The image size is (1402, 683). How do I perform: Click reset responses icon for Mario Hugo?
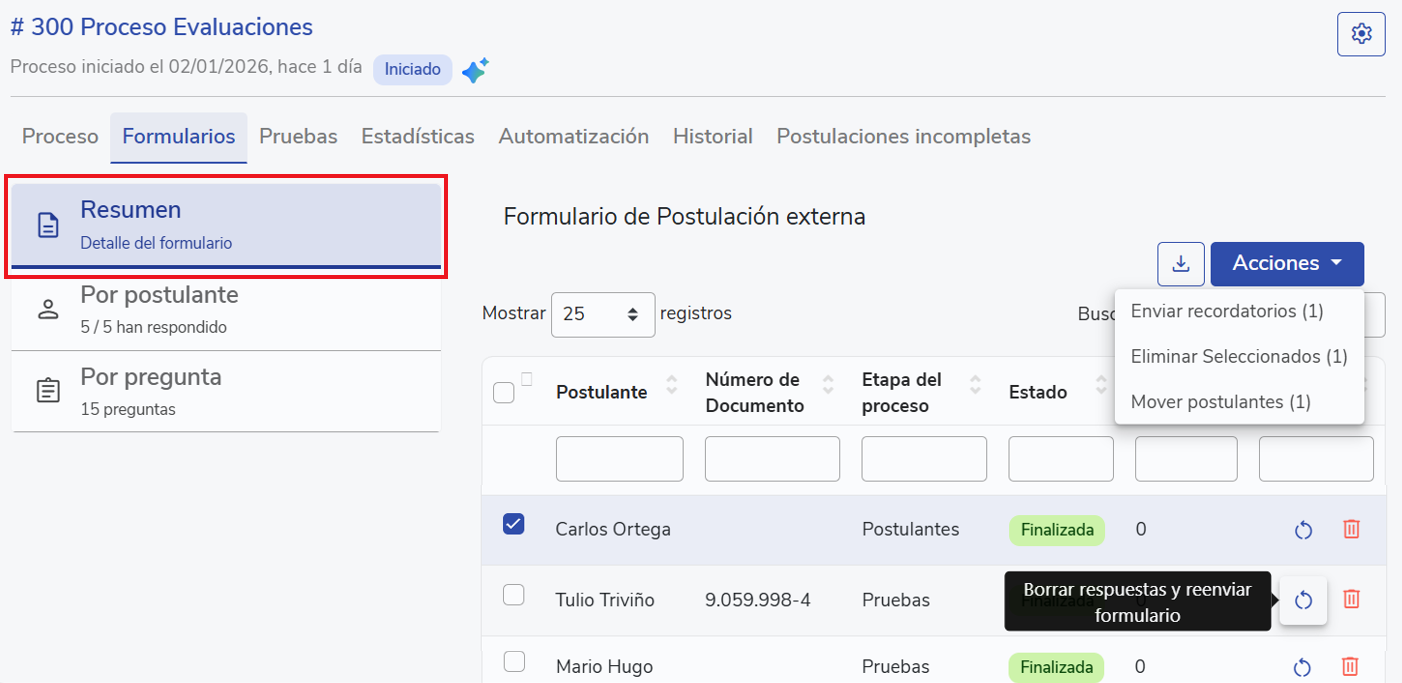1302,667
